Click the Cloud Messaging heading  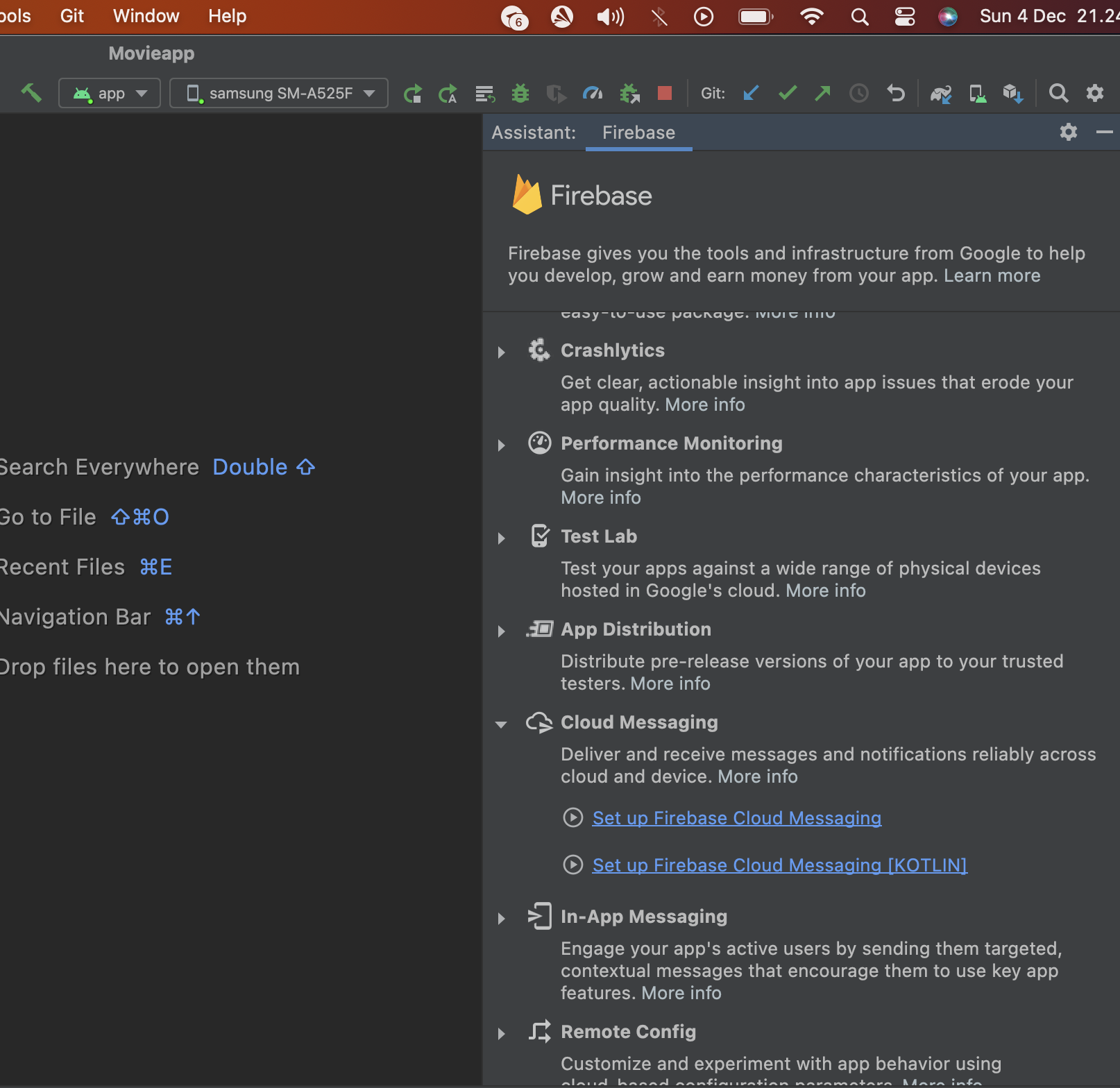pos(639,722)
